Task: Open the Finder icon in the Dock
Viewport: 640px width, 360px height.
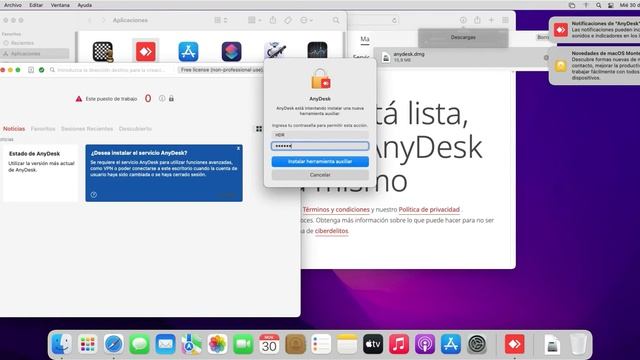Action: point(62,344)
